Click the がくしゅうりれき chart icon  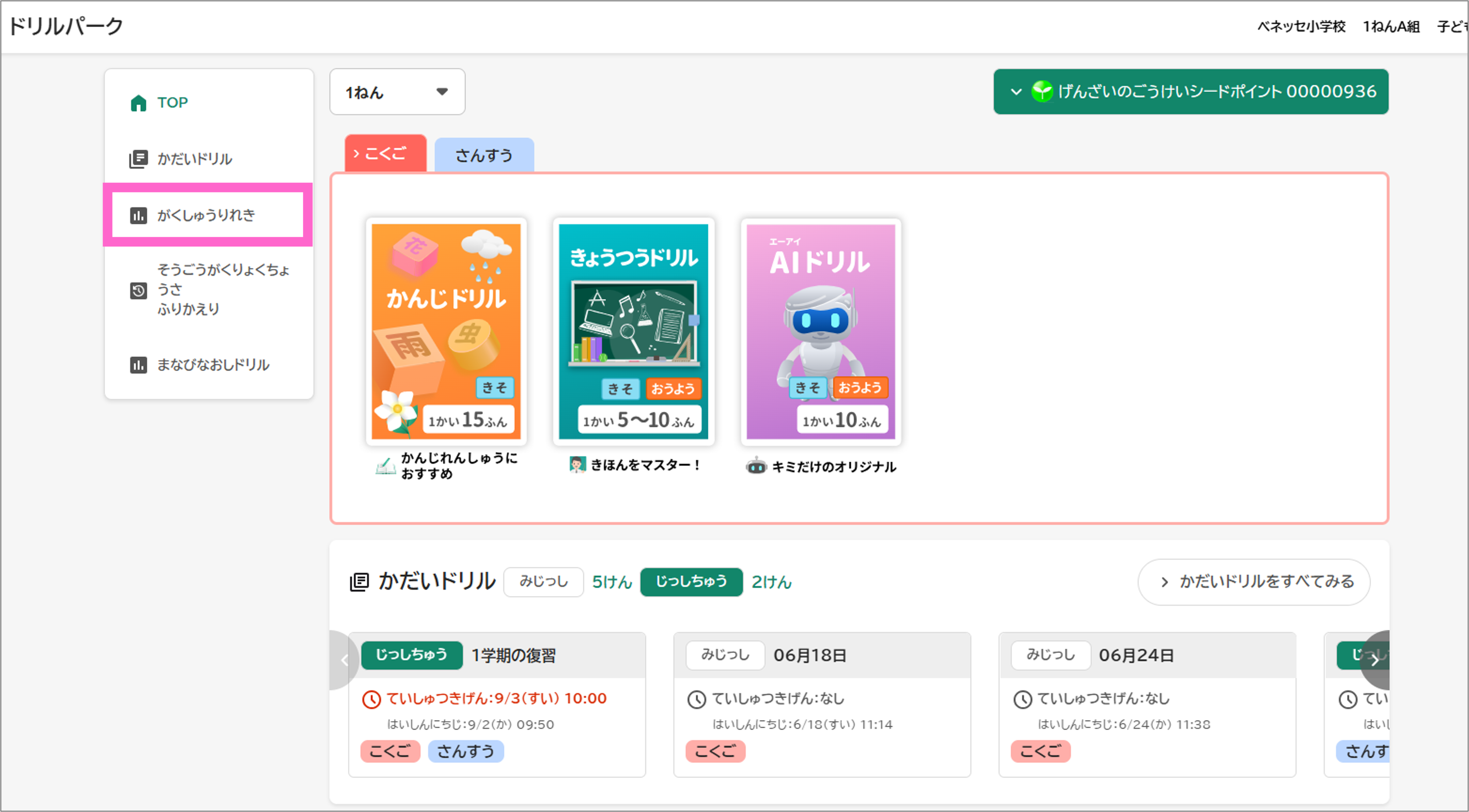coord(138,216)
